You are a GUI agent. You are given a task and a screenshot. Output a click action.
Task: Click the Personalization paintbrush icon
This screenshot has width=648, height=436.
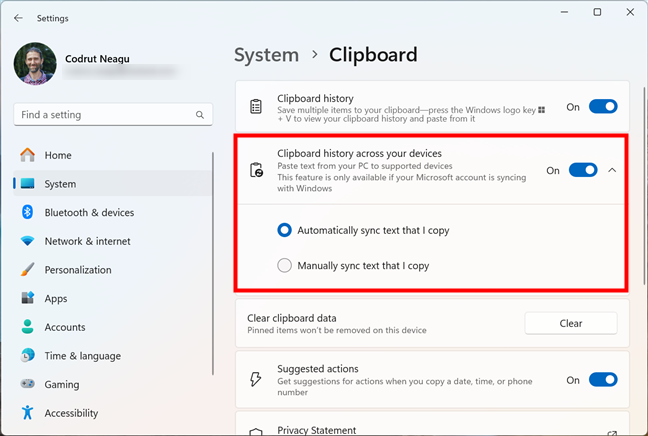pyautogui.click(x=28, y=269)
